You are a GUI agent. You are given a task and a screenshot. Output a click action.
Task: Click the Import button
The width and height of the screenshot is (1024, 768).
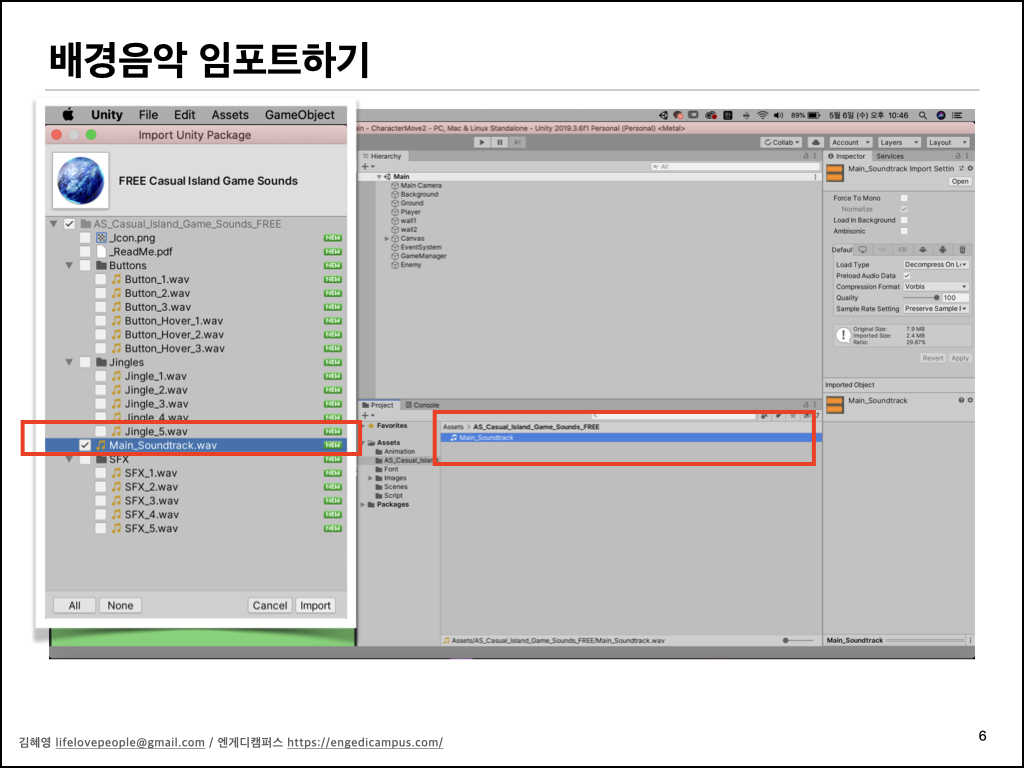click(315, 605)
